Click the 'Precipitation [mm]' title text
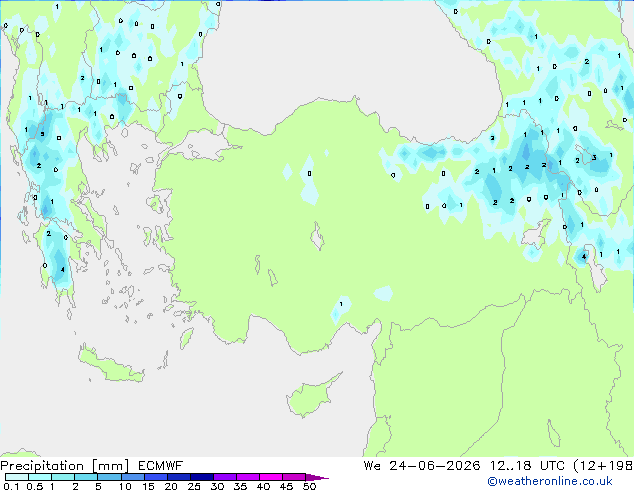The height and width of the screenshot is (490, 634). 64,466
